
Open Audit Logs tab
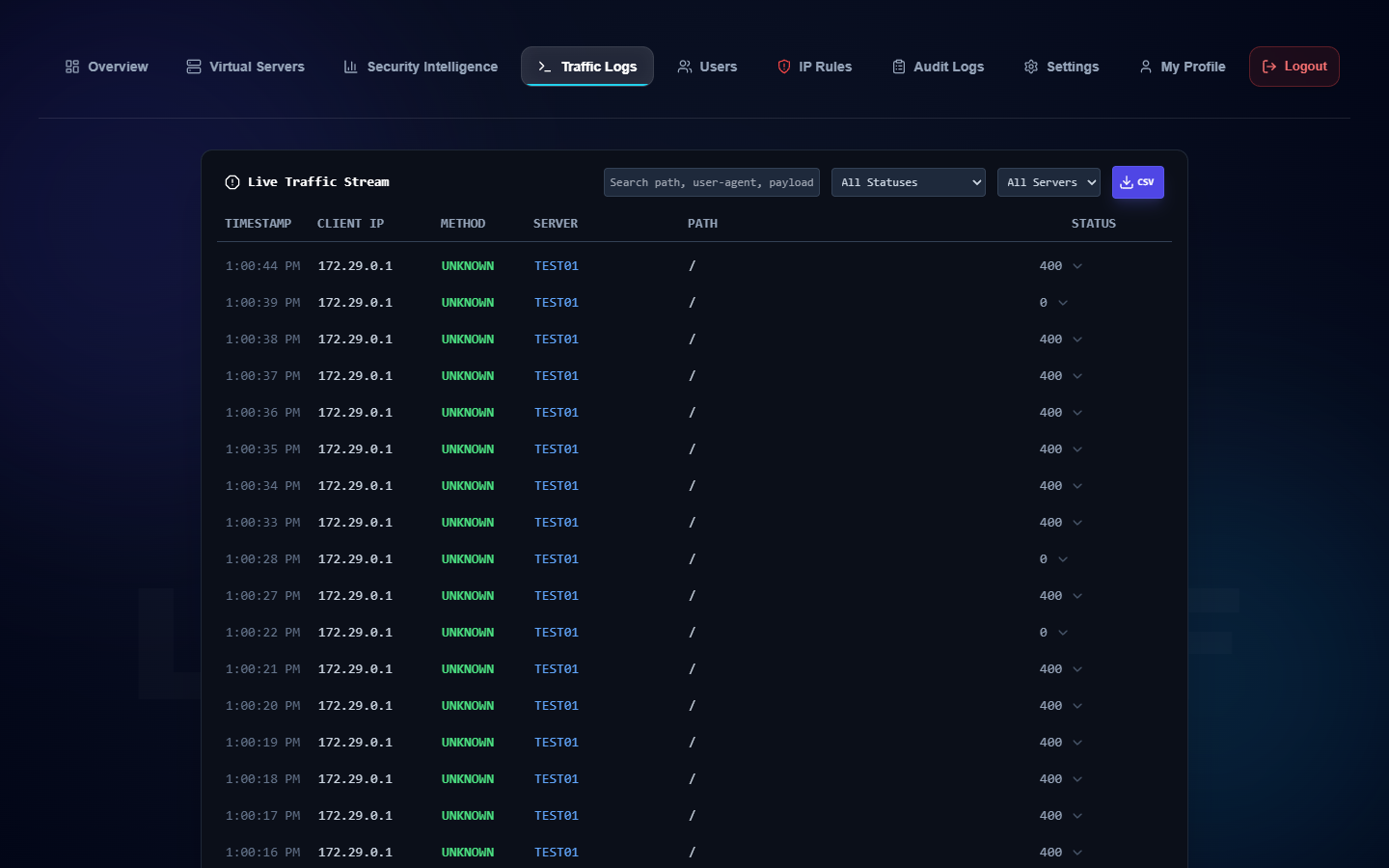pyautogui.click(x=938, y=67)
